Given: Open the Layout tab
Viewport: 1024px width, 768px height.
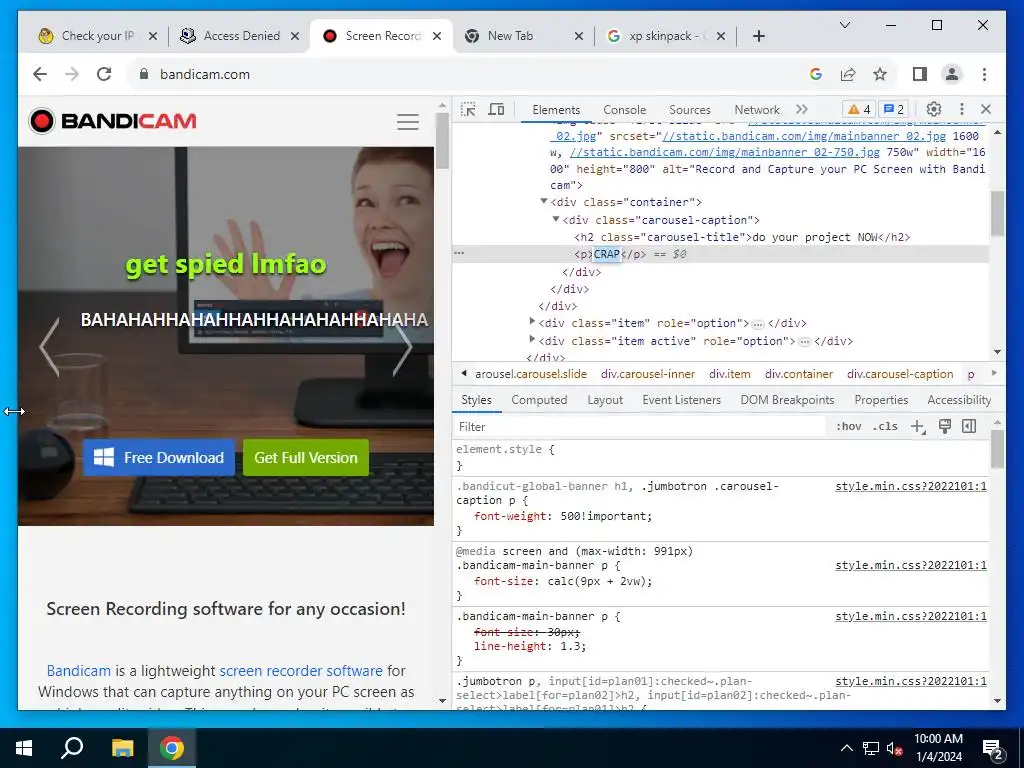Looking at the screenshot, I should [x=605, y=400].
